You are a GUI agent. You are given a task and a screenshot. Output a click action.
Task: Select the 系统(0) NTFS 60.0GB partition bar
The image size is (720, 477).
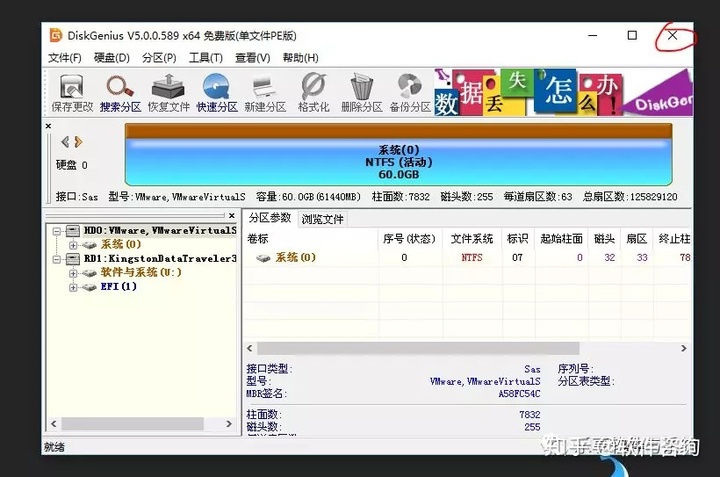point(399,154)
